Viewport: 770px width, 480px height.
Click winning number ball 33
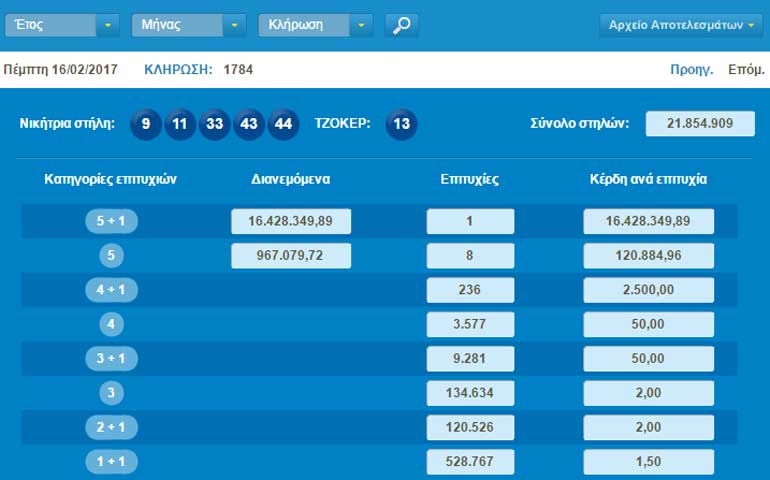click(x=214, y=124)
